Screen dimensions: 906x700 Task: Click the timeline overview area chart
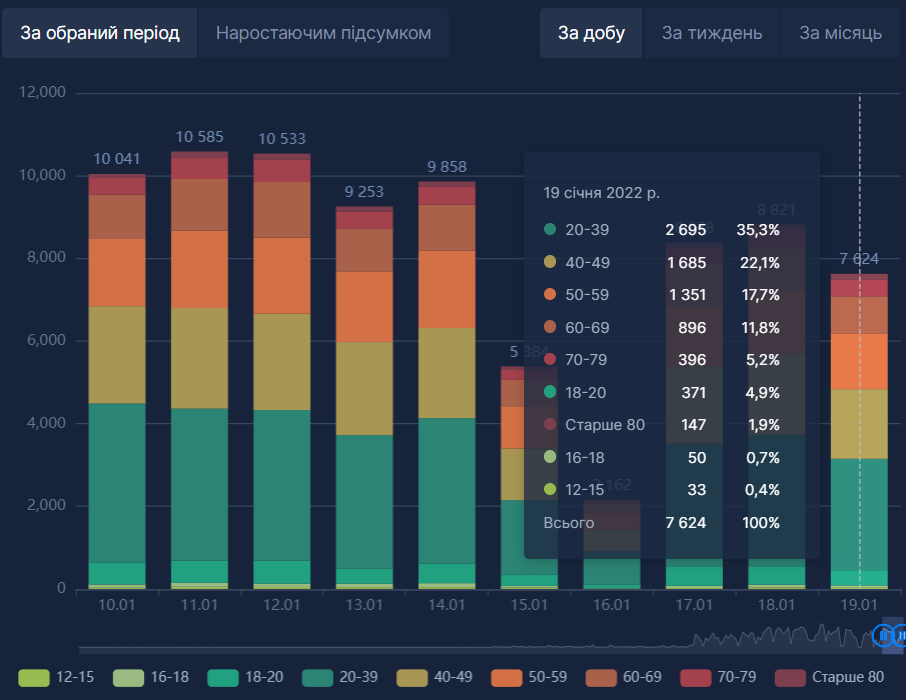(x=780, y=636)
